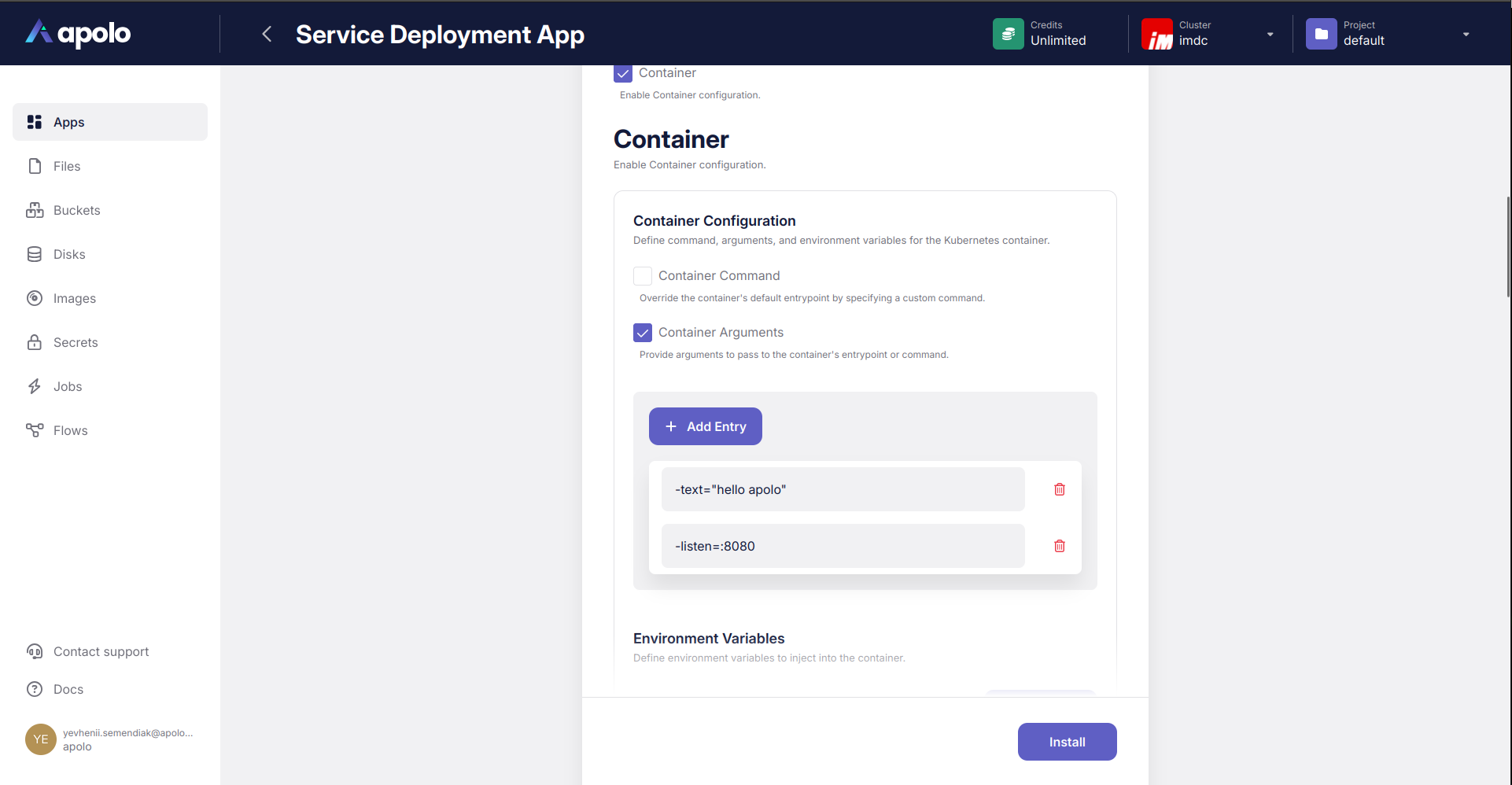Click the Add Entry button

(x=705, y=426)
